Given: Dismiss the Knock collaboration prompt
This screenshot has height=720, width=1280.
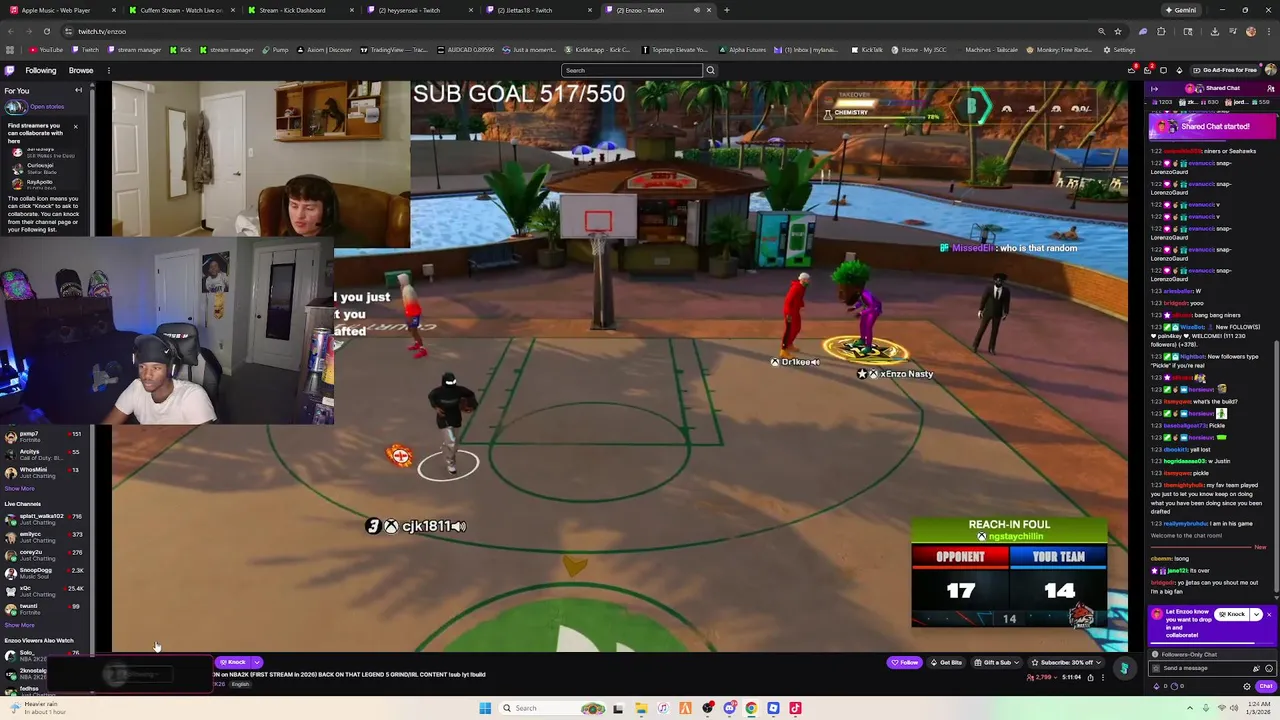Looking at the screenshot, I should coord(1269,614).
